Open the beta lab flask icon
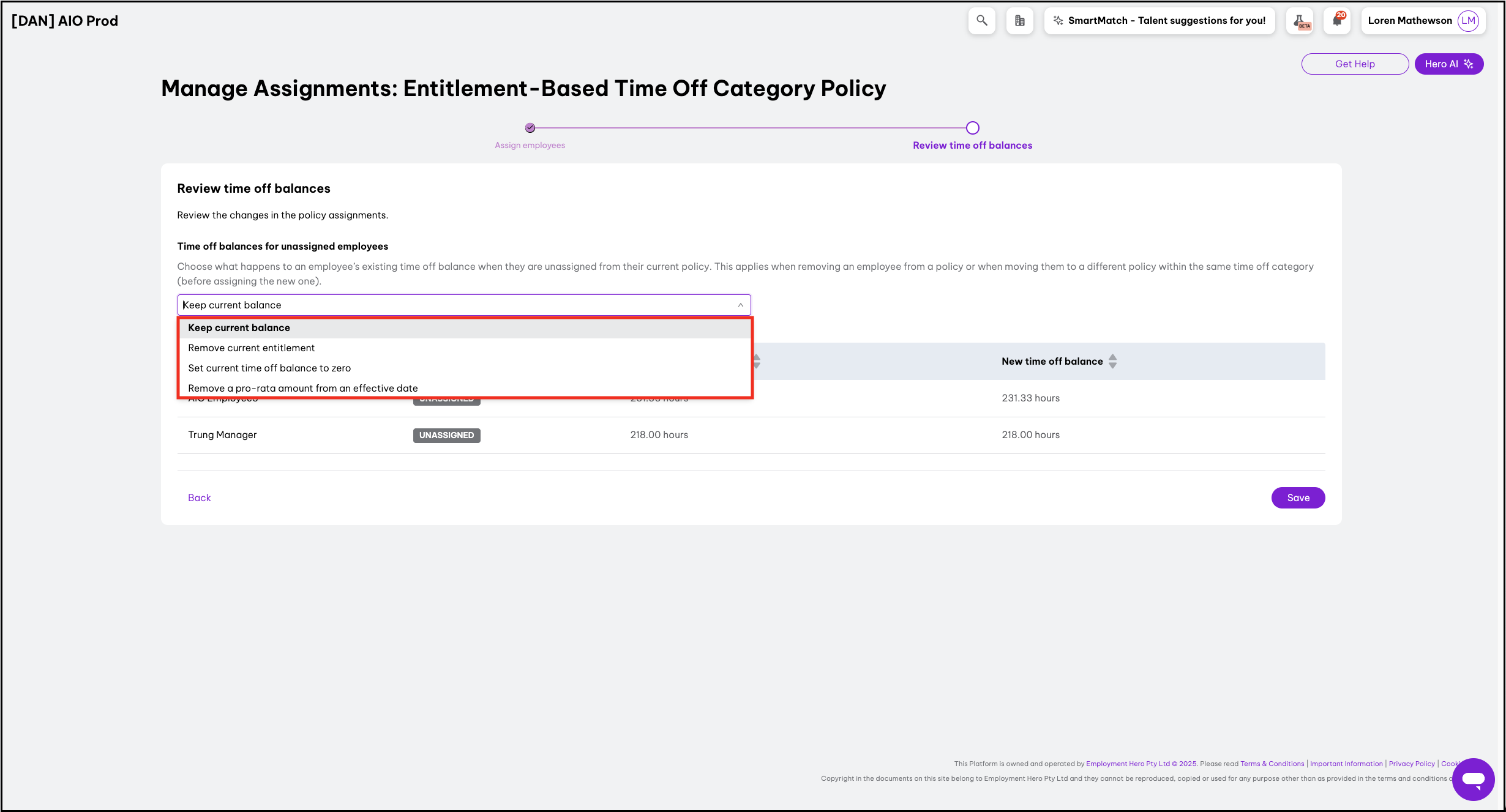 pos(1300,21)
